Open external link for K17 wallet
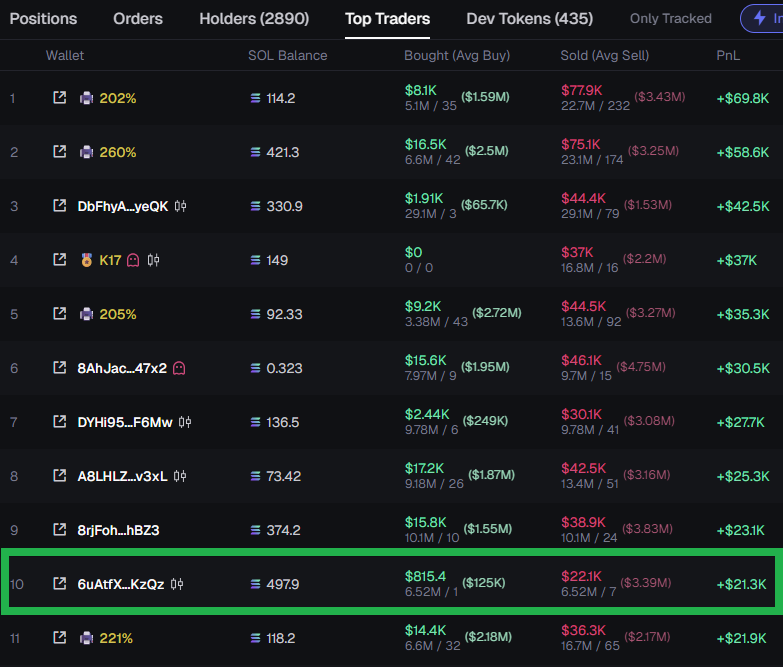This screenshot has width=783, height=667. click(59, 259)
